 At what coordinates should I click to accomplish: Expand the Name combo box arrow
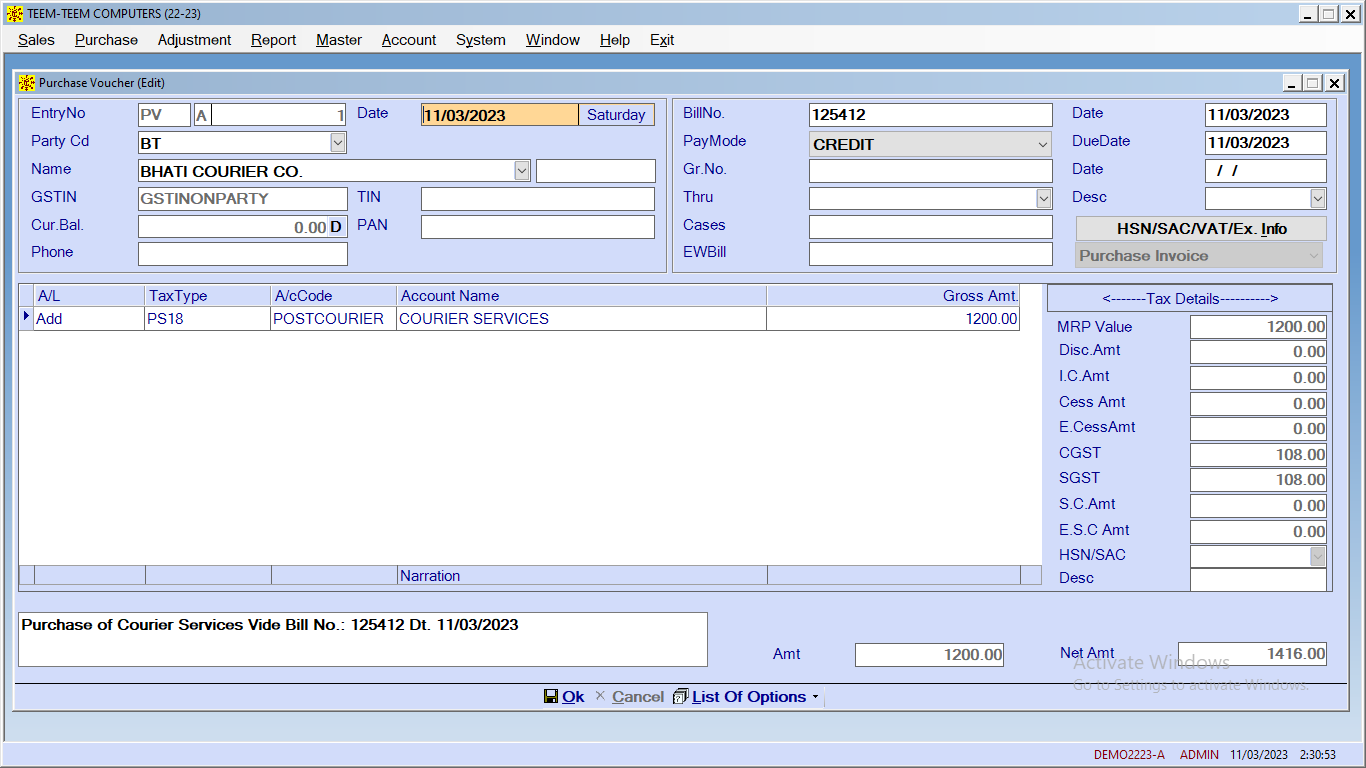pos(522,171)
